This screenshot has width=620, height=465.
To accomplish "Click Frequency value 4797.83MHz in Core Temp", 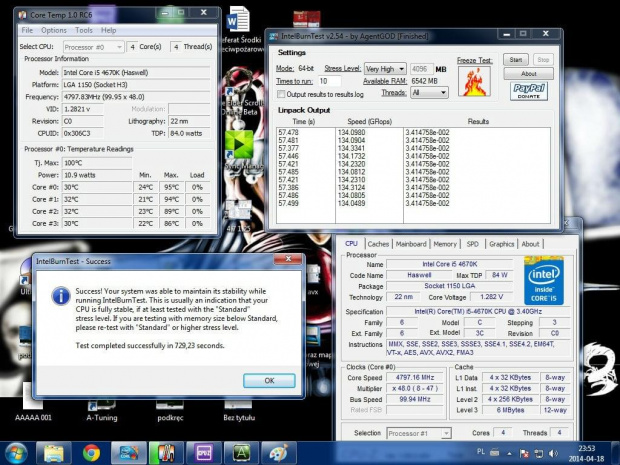I will [136, 97].
